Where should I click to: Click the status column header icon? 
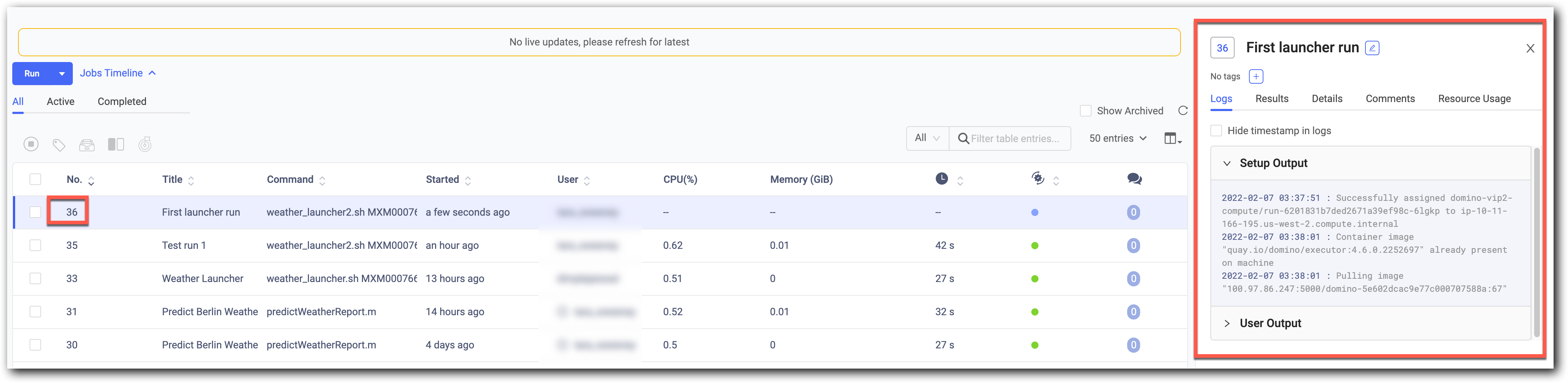1038,179
